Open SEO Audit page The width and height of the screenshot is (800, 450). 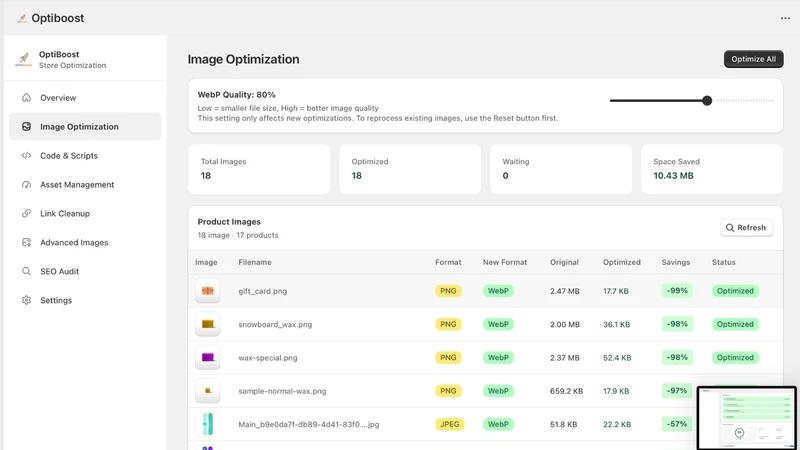pos(85,271)
